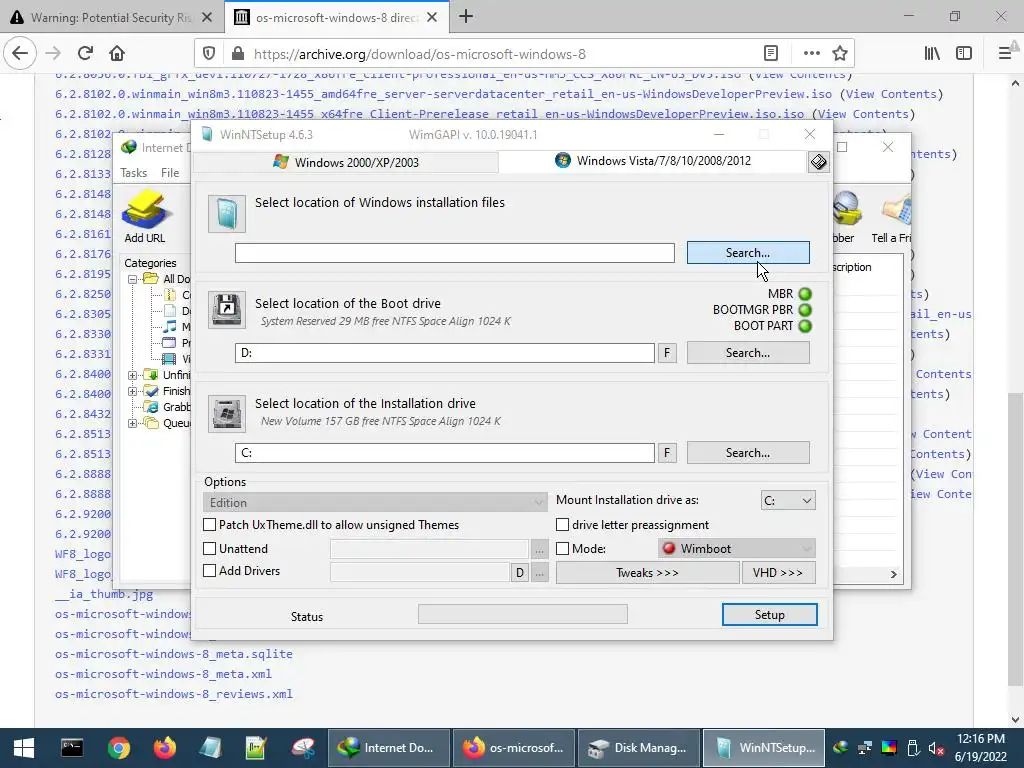Screen dimensions: 1024x768
Task: Expand the Finished category node
Action: tap(133, 391)
